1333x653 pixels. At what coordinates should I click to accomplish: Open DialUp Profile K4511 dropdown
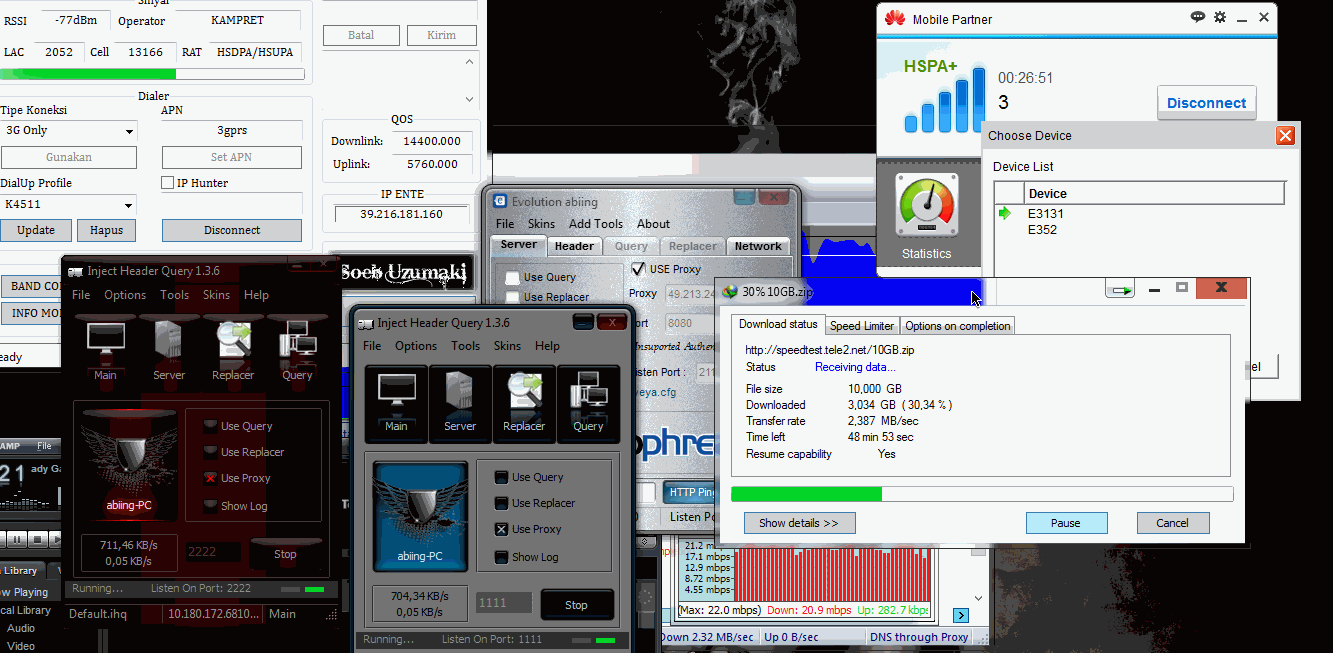click(x=130, y=205)
